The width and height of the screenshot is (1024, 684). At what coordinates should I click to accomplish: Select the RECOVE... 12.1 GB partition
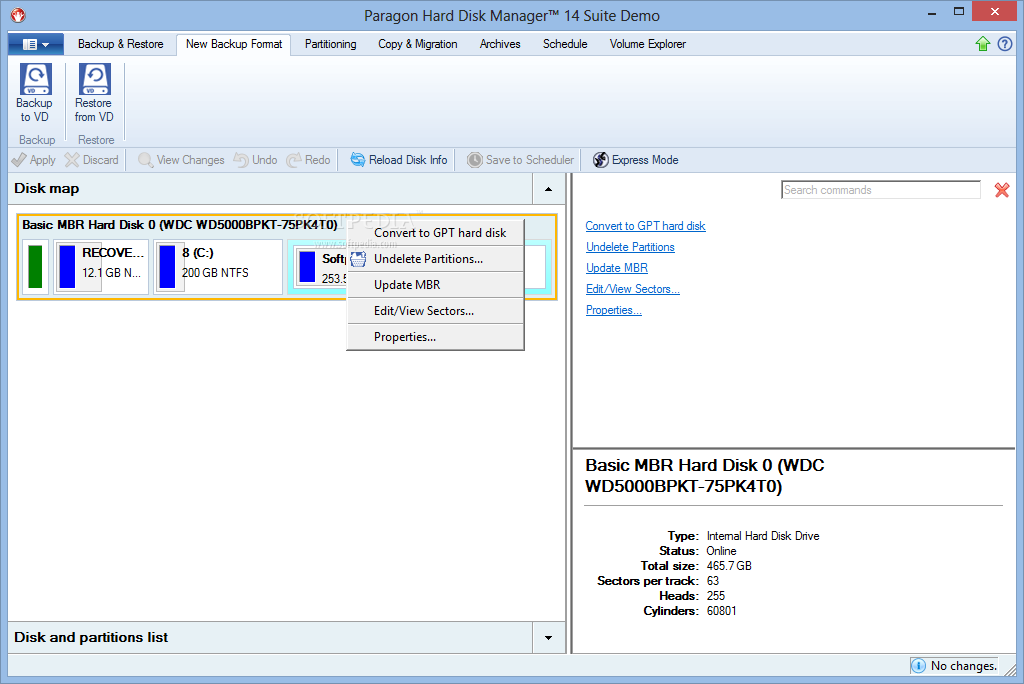tap(101, 267)
